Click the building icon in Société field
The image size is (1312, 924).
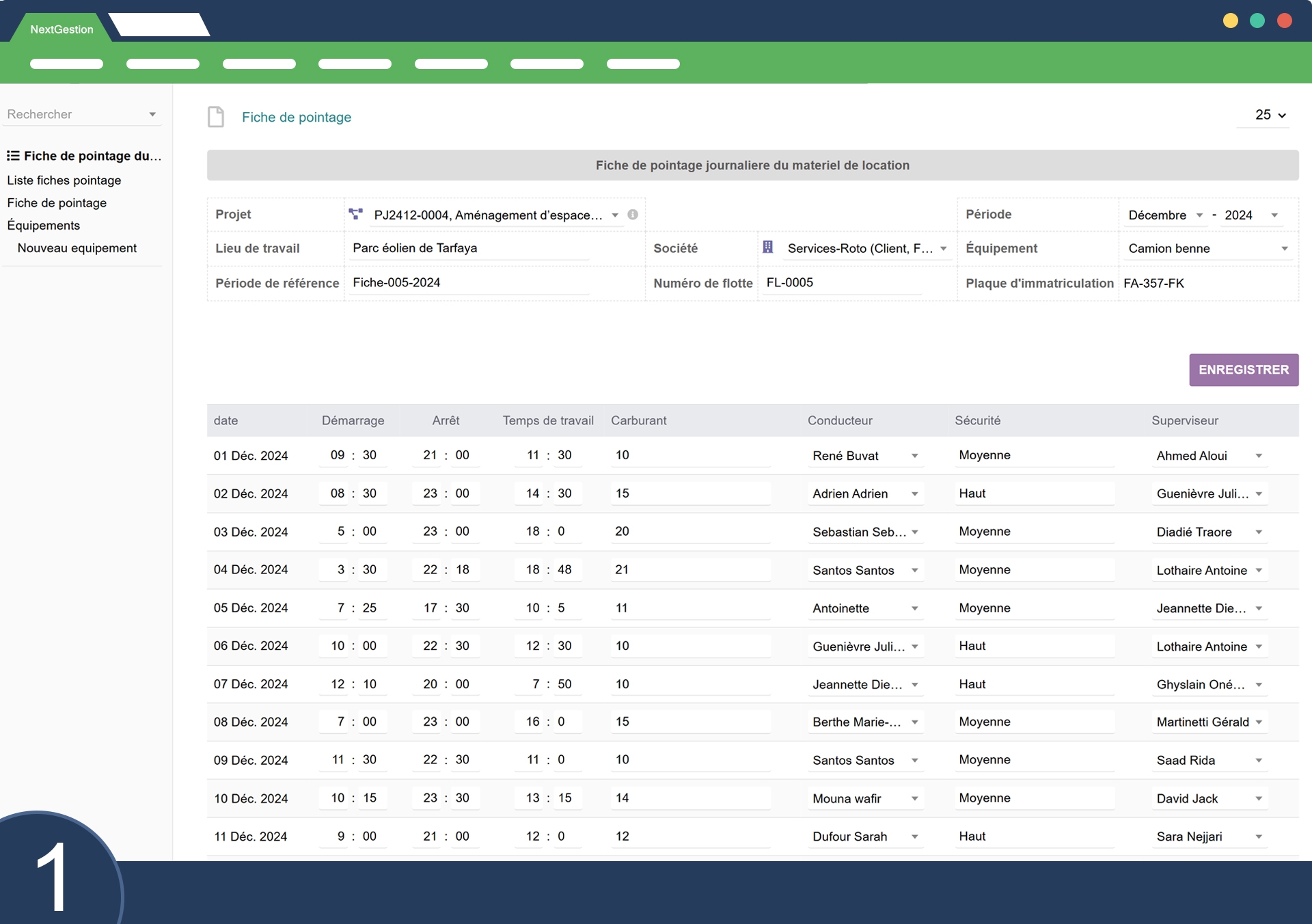(x=768, y=247)
